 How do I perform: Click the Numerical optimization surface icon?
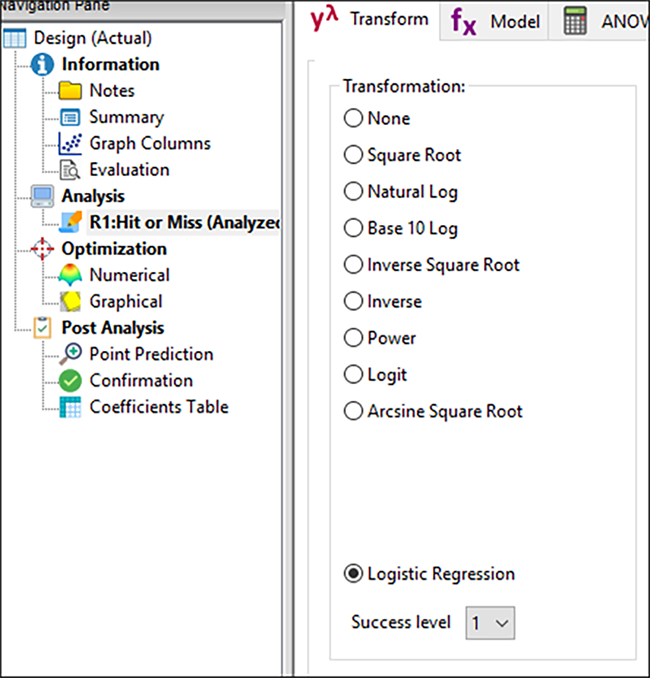coord(71,275)
